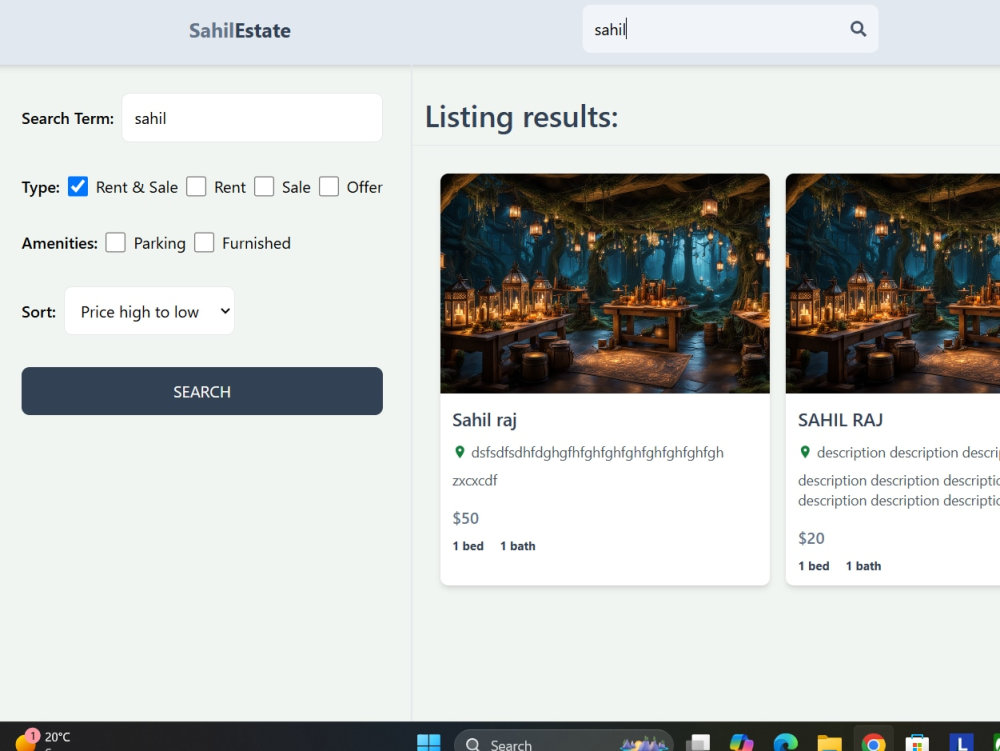Open Microsoft Store from the taskbar
This screenshot has height=751, width=1000.
pos(916,743)
